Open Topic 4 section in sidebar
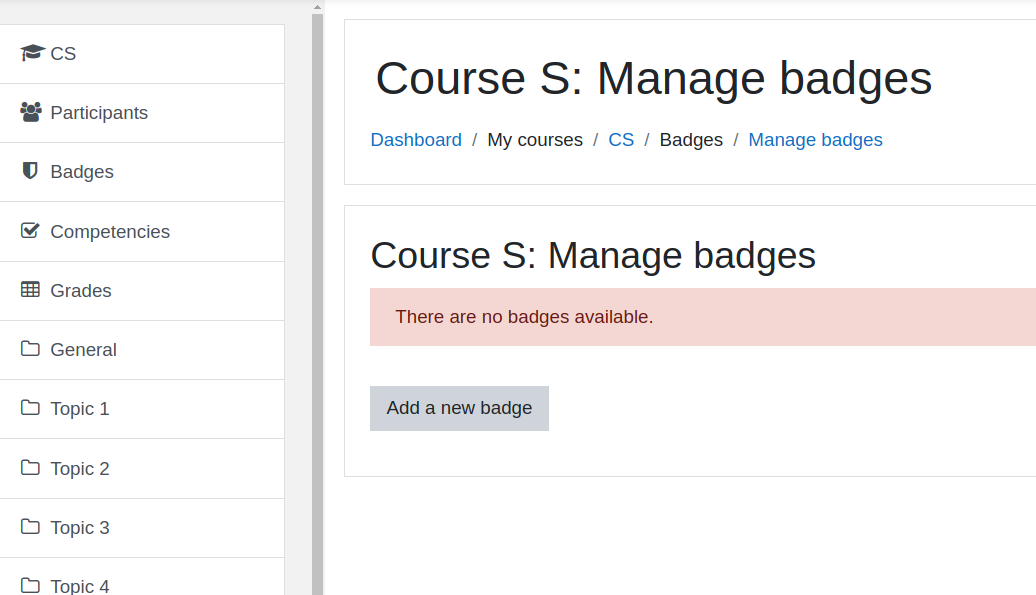The height and width of the screenshot is (595, 1036). coord(142,577)
